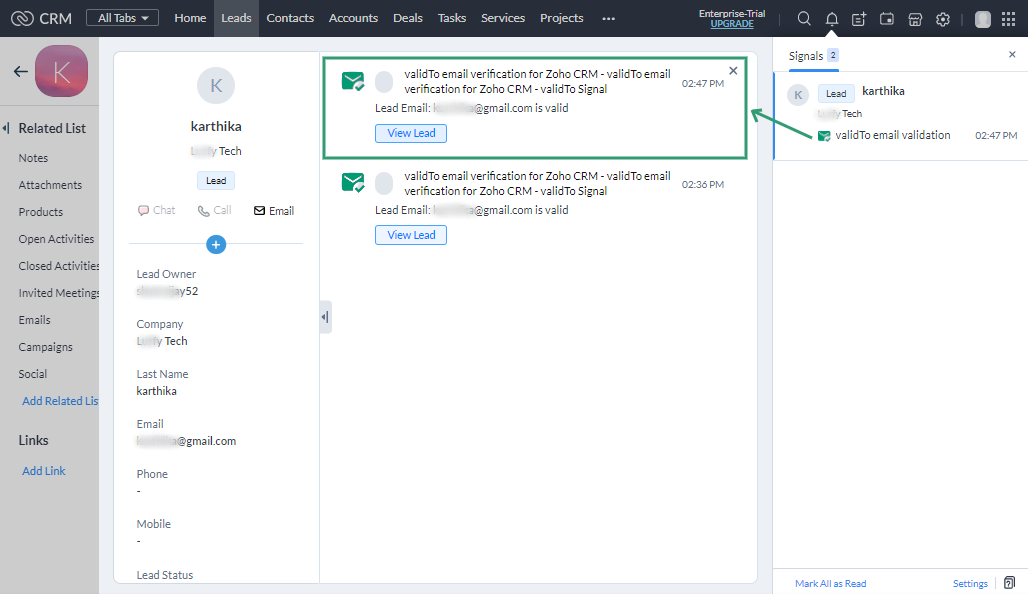Open Social in the Related List
Viewport: 1028px width, 594px height.
click(x=33, y=374)
